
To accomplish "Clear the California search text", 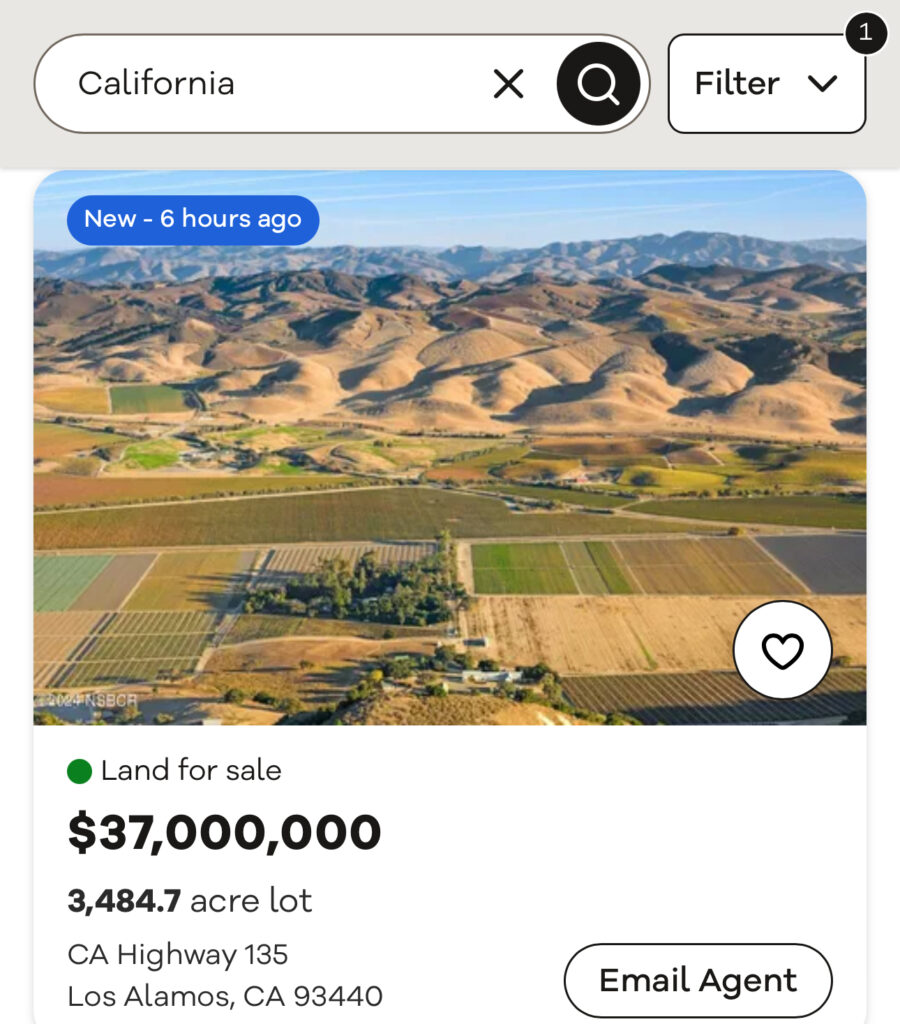I will [508, 84].
